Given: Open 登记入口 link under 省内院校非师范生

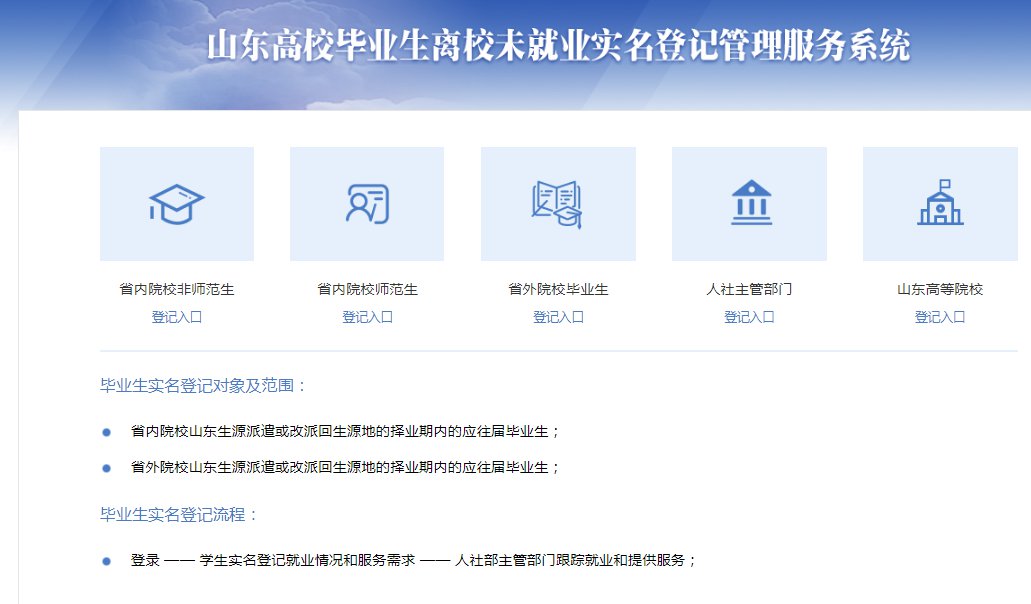Looking at the screenshot, I should (x=177, y=317).
